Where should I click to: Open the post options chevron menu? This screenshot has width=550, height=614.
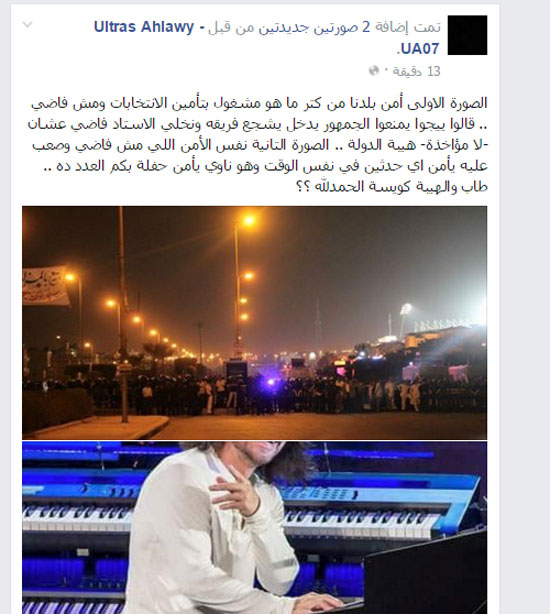pos(27,25)
